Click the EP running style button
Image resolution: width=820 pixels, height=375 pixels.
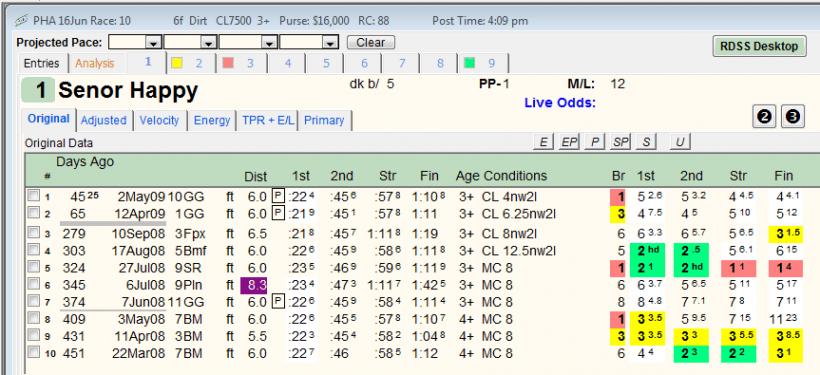568,142
